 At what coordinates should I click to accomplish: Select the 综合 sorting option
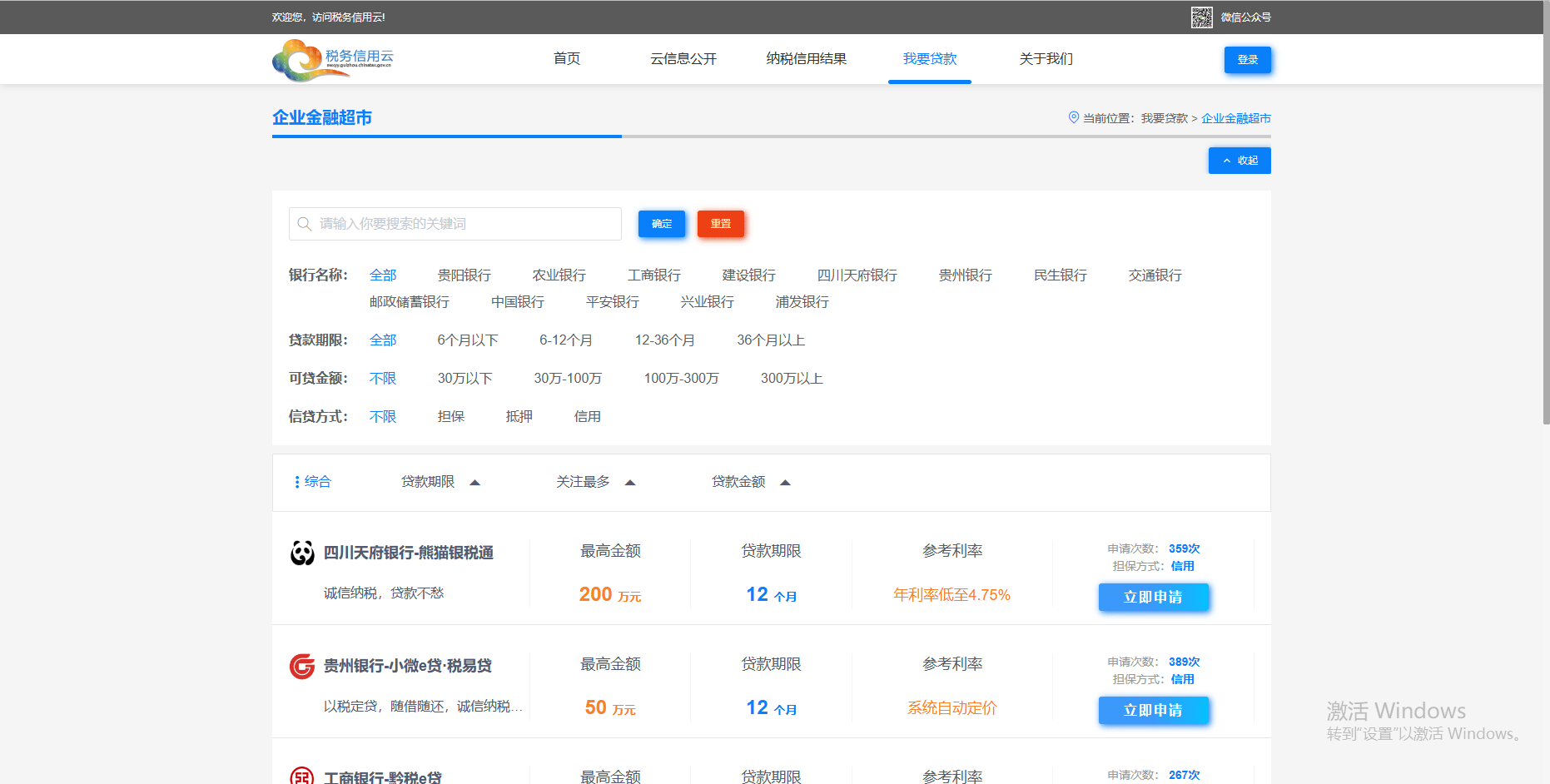coord(318,481)
